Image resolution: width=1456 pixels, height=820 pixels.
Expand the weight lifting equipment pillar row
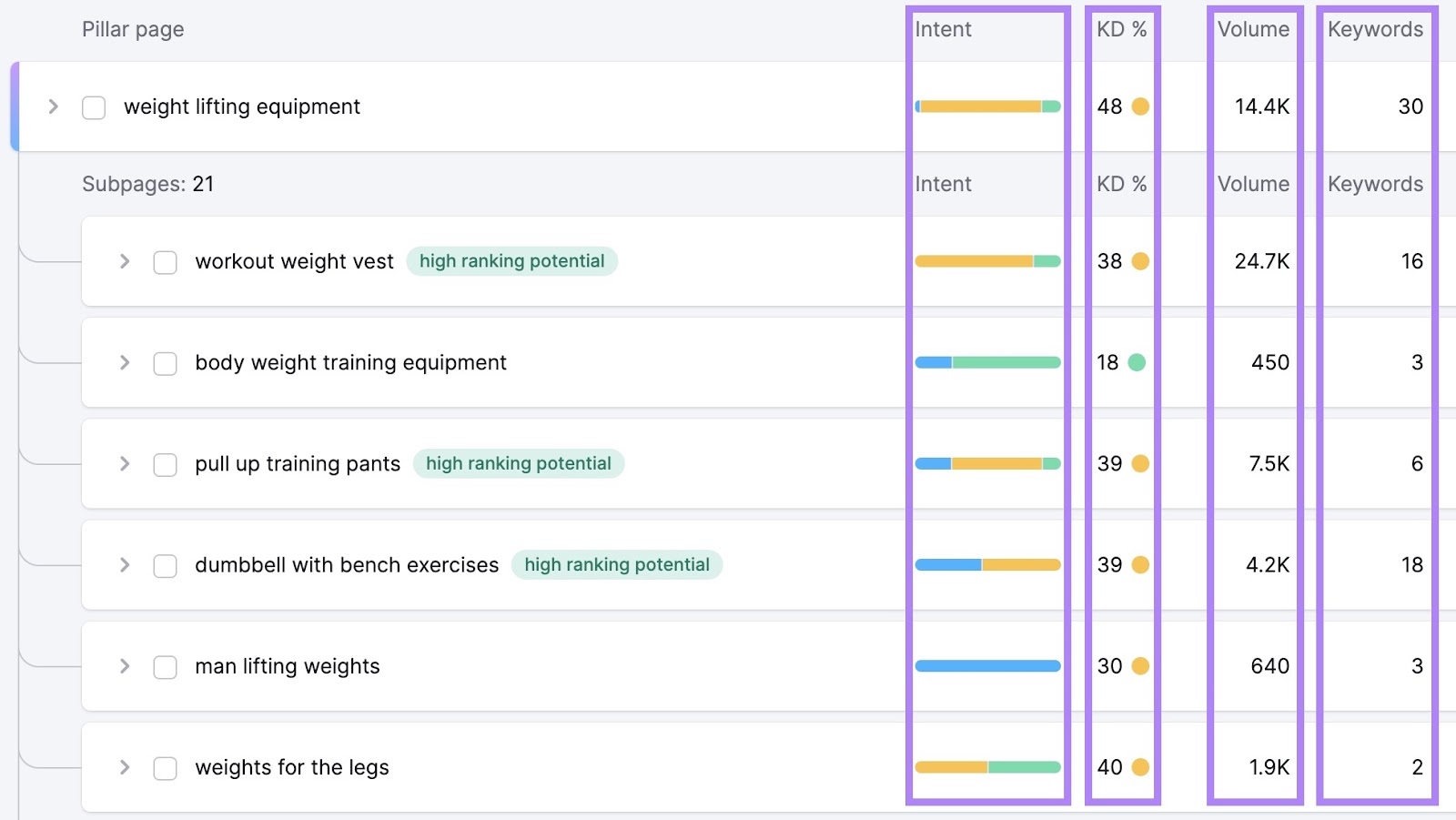click(x=53, y=106)
